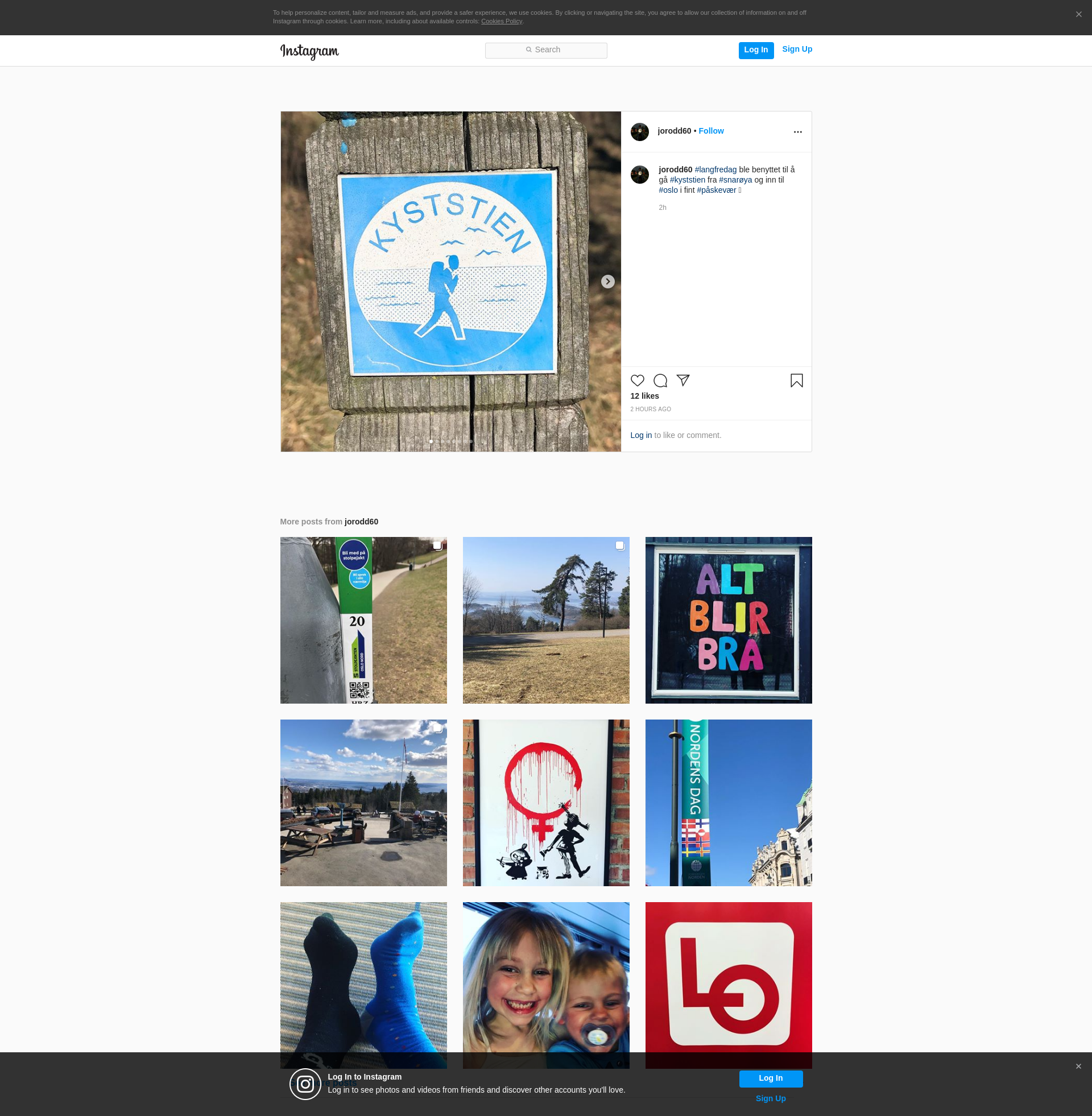Image resolution: width=1092 pixels, height=1116 pixels.
Task: Click Log in to like or comment
Action: pyautogui.click(x=640, y=435)
